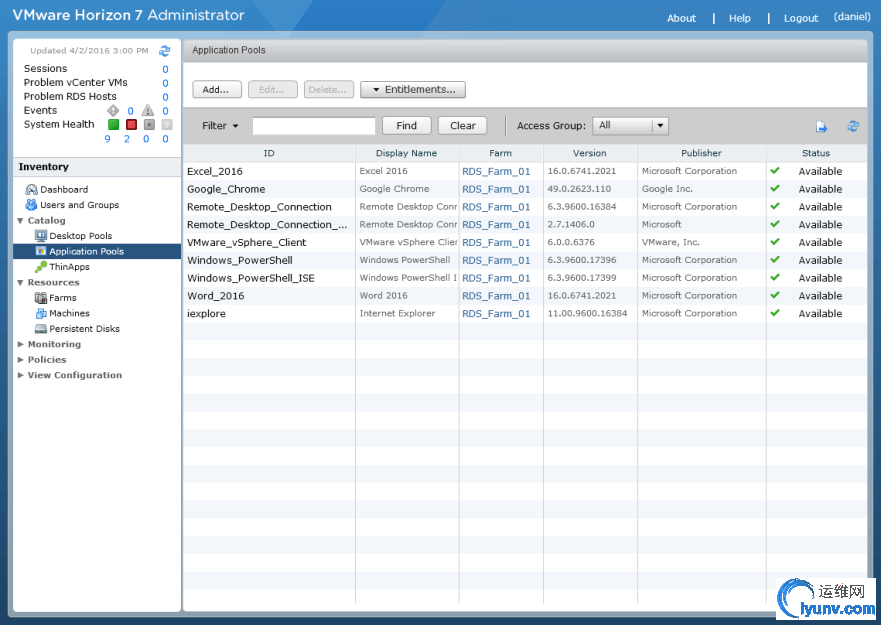
Task: Select the Excel_2016 row
Action: point(525,171)
